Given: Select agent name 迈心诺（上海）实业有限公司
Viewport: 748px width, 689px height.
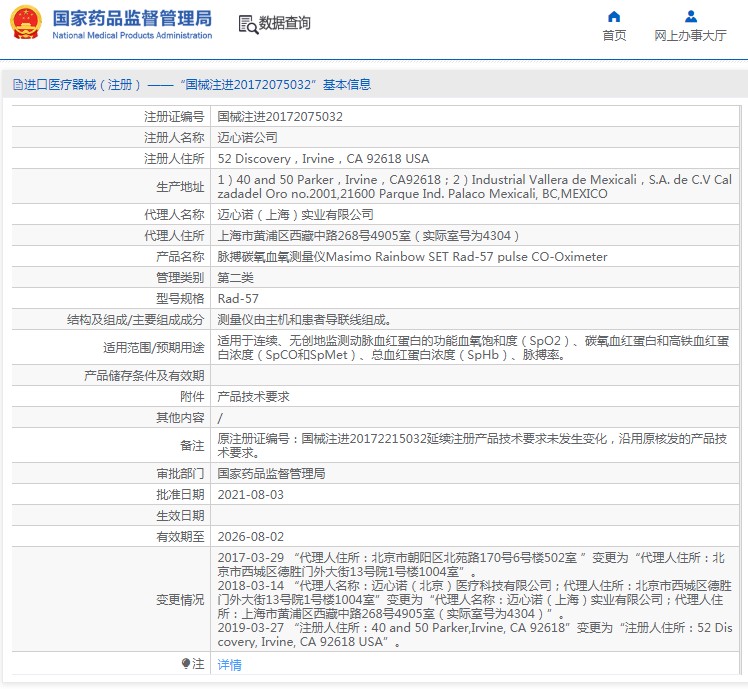Looking at the screenshot, I should pyautogui.click(x=296, y=215).
